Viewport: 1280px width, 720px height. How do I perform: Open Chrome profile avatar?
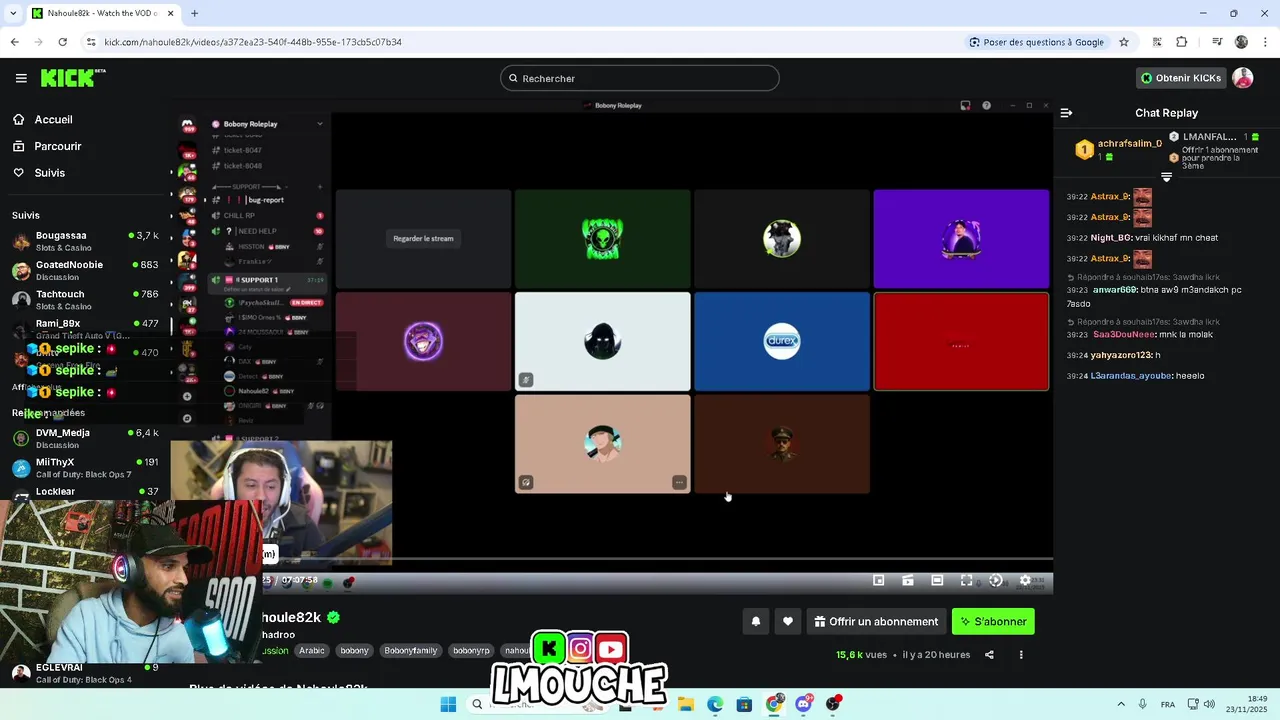pos(1241,42)
